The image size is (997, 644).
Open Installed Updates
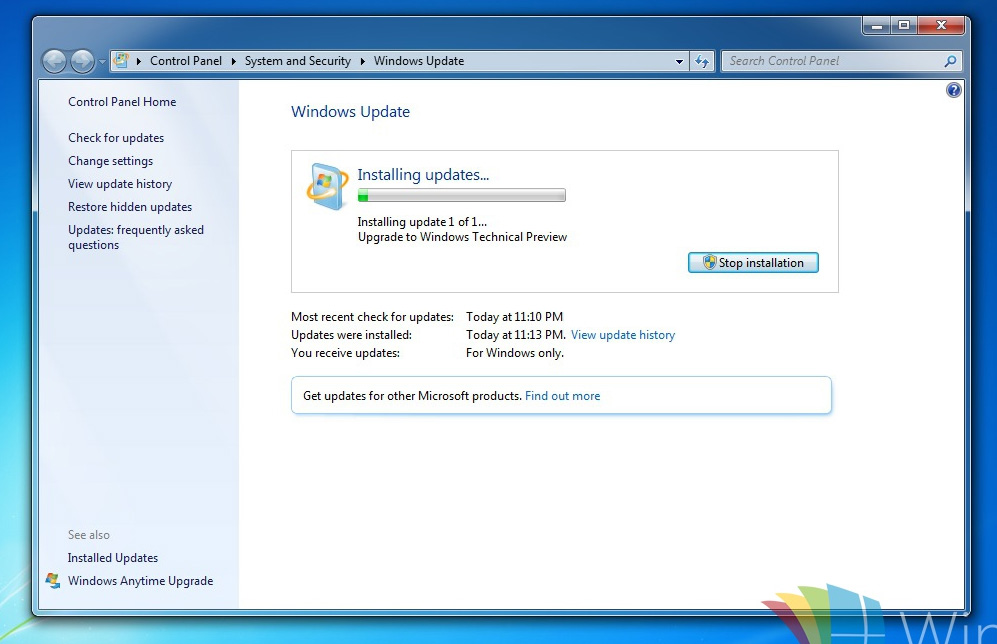(x=113, y=558)
